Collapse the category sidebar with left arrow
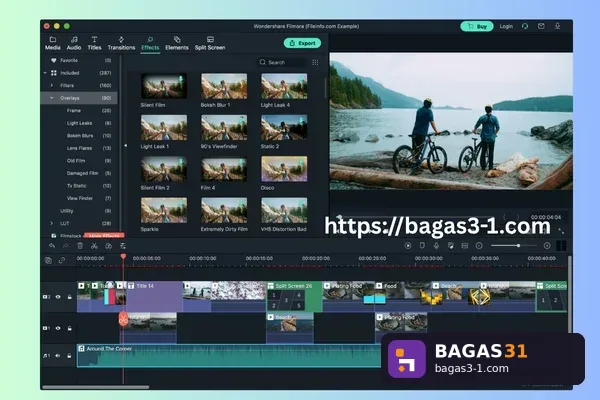This screenshot has width=600, height=400. tap(126, 145)
